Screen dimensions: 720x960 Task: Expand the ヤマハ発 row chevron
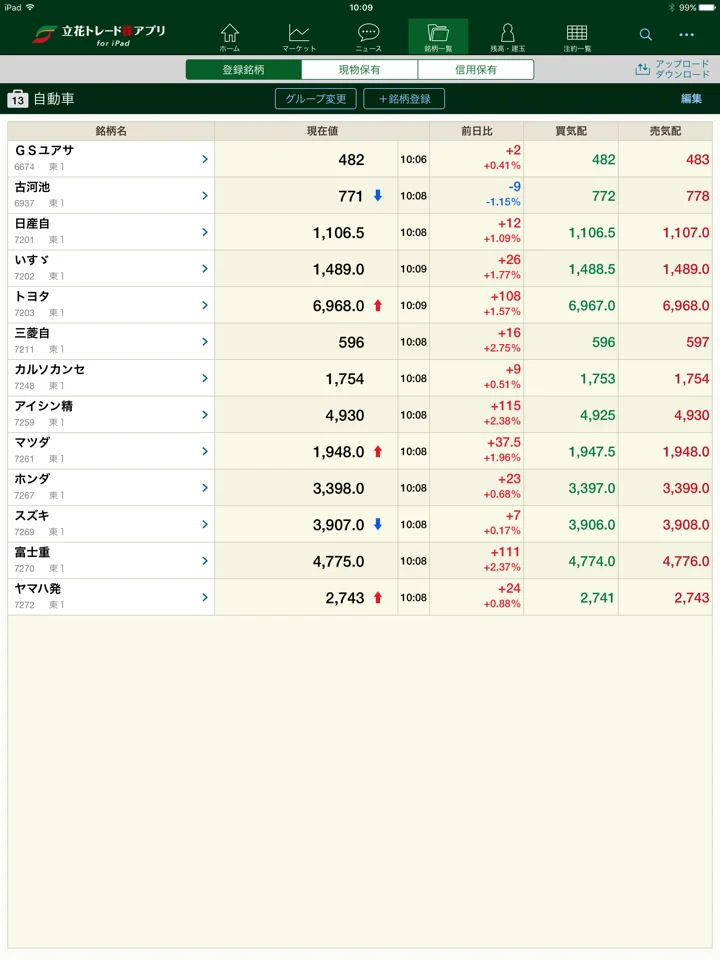(205, 598)
